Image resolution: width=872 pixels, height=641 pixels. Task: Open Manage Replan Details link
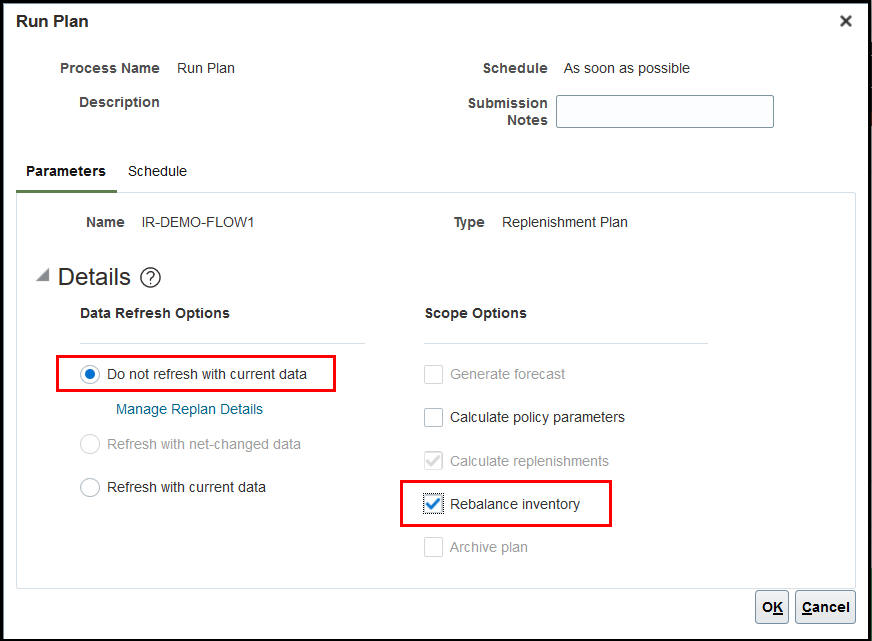click(189, 409)
